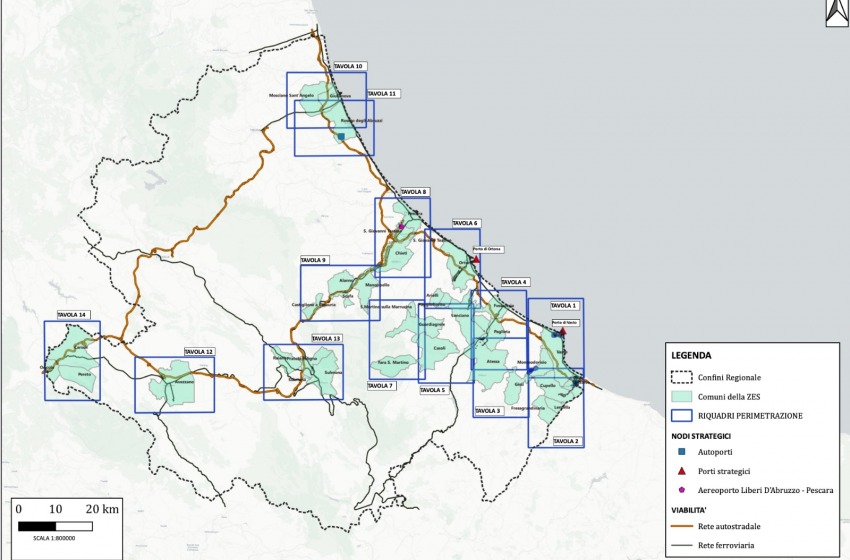
Task: Click the LEGENDA heading
Action: click(x=691, y=355)
